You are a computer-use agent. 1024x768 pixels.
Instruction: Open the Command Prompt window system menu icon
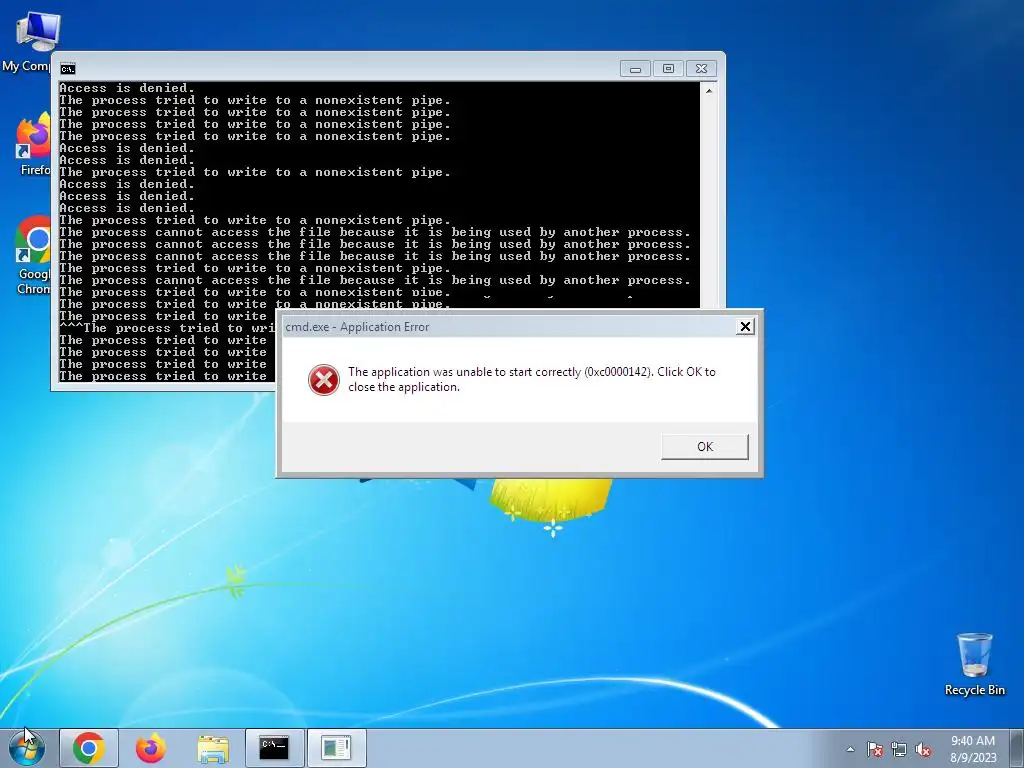pos(67,69)
